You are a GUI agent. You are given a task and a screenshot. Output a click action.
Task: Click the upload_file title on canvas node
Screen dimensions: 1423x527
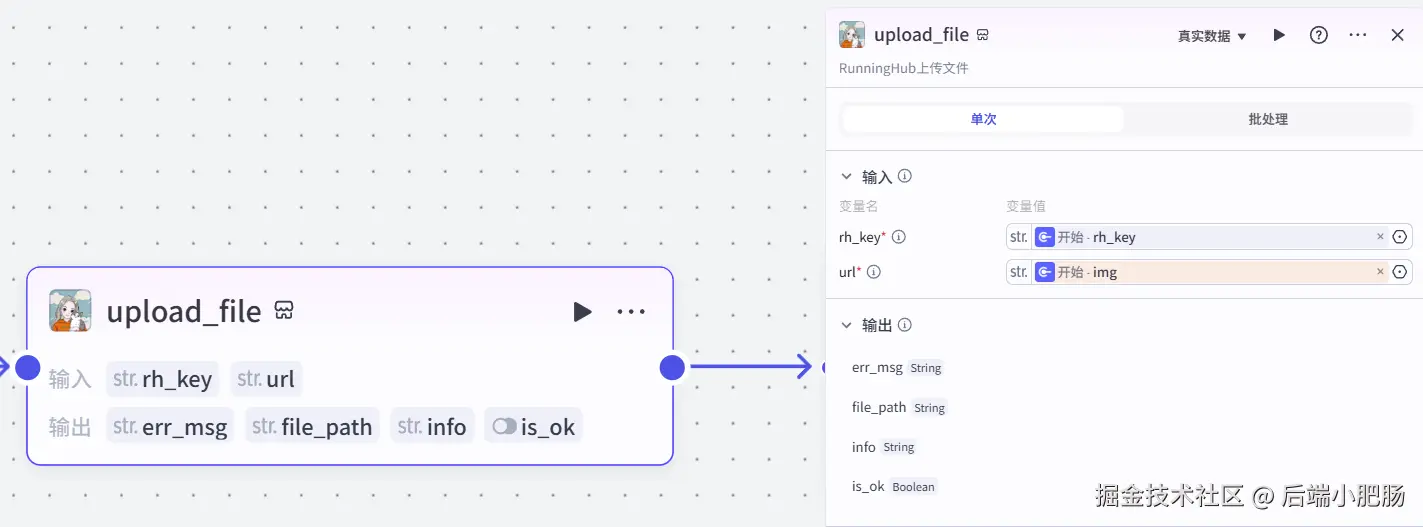click(184, 312)
